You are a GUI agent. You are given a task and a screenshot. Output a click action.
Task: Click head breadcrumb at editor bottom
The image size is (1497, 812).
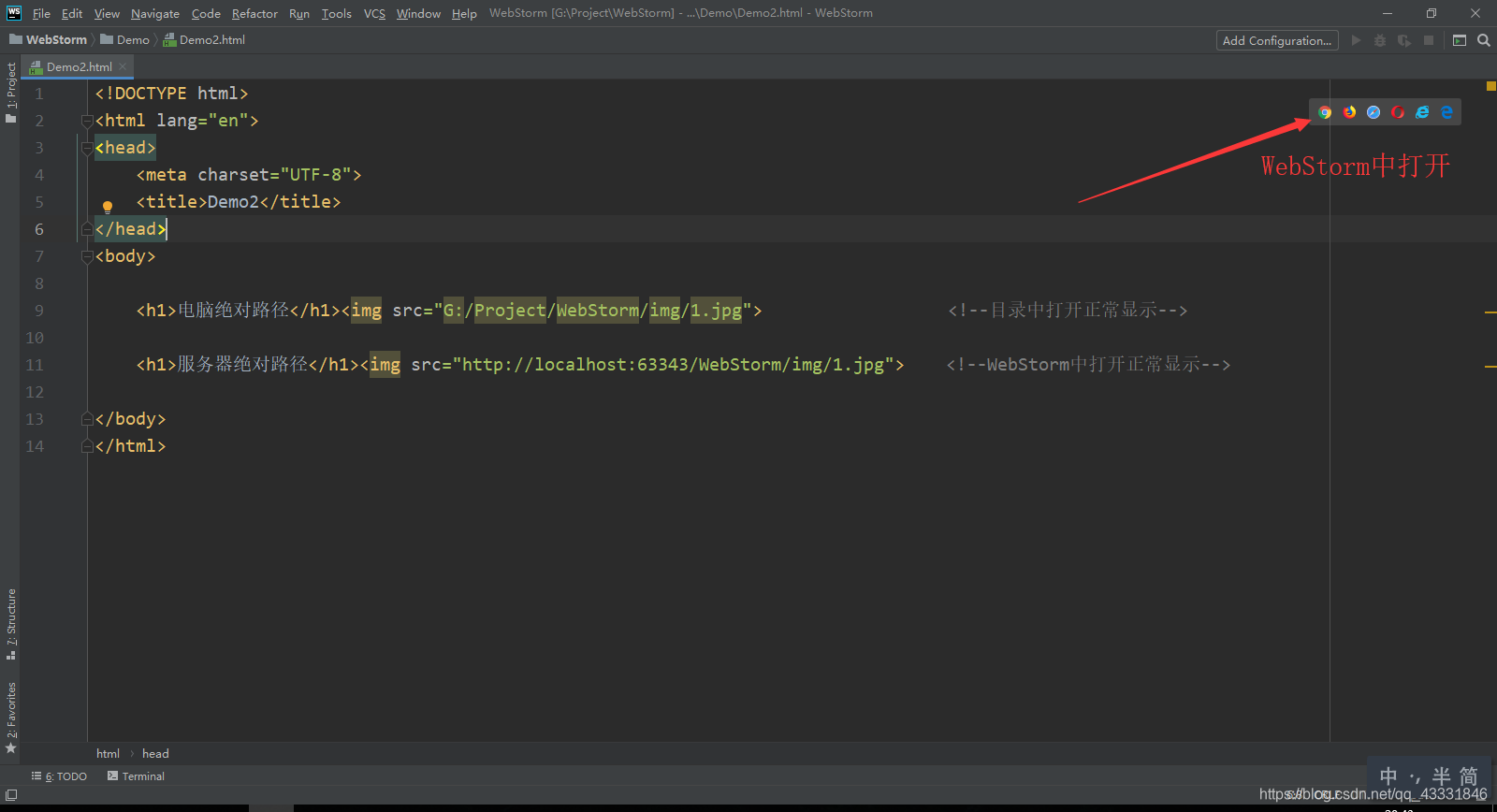click(155, 754)
